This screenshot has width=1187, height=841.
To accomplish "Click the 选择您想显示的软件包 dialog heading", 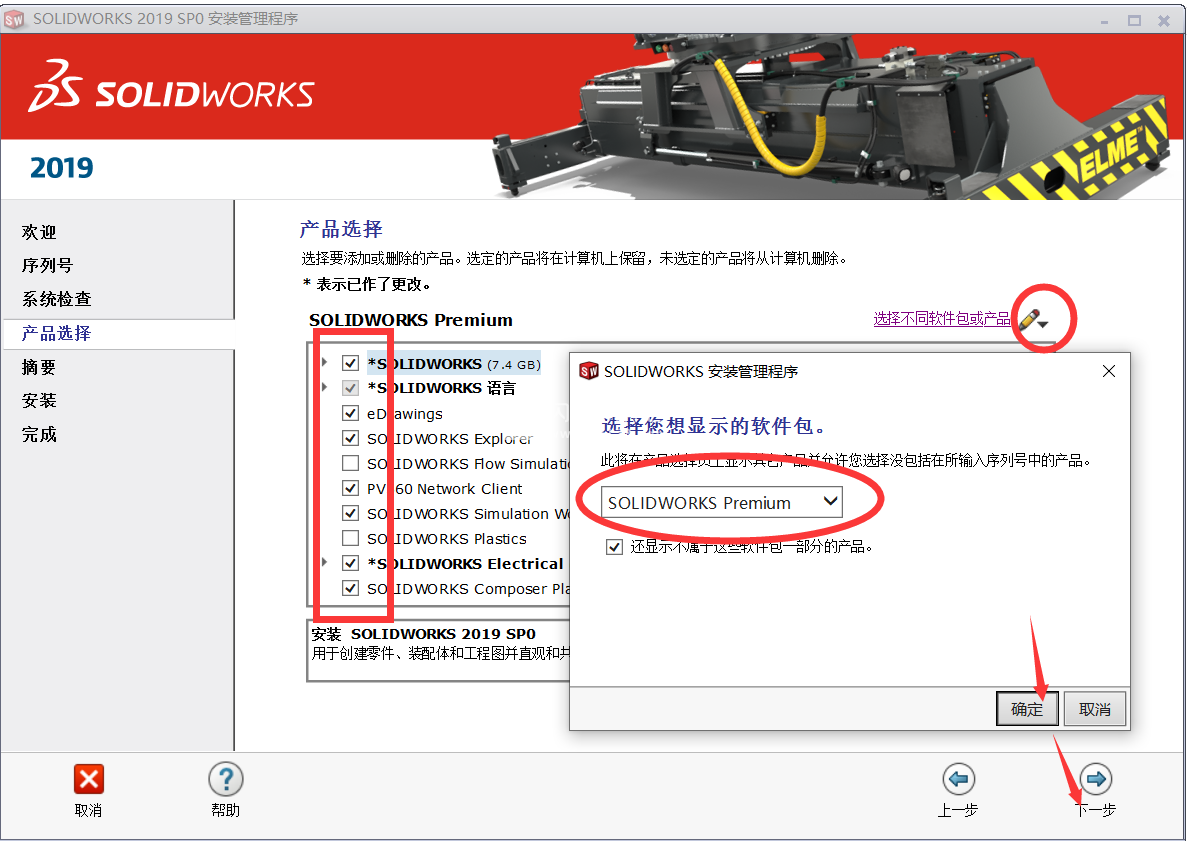I will [714, 426].
